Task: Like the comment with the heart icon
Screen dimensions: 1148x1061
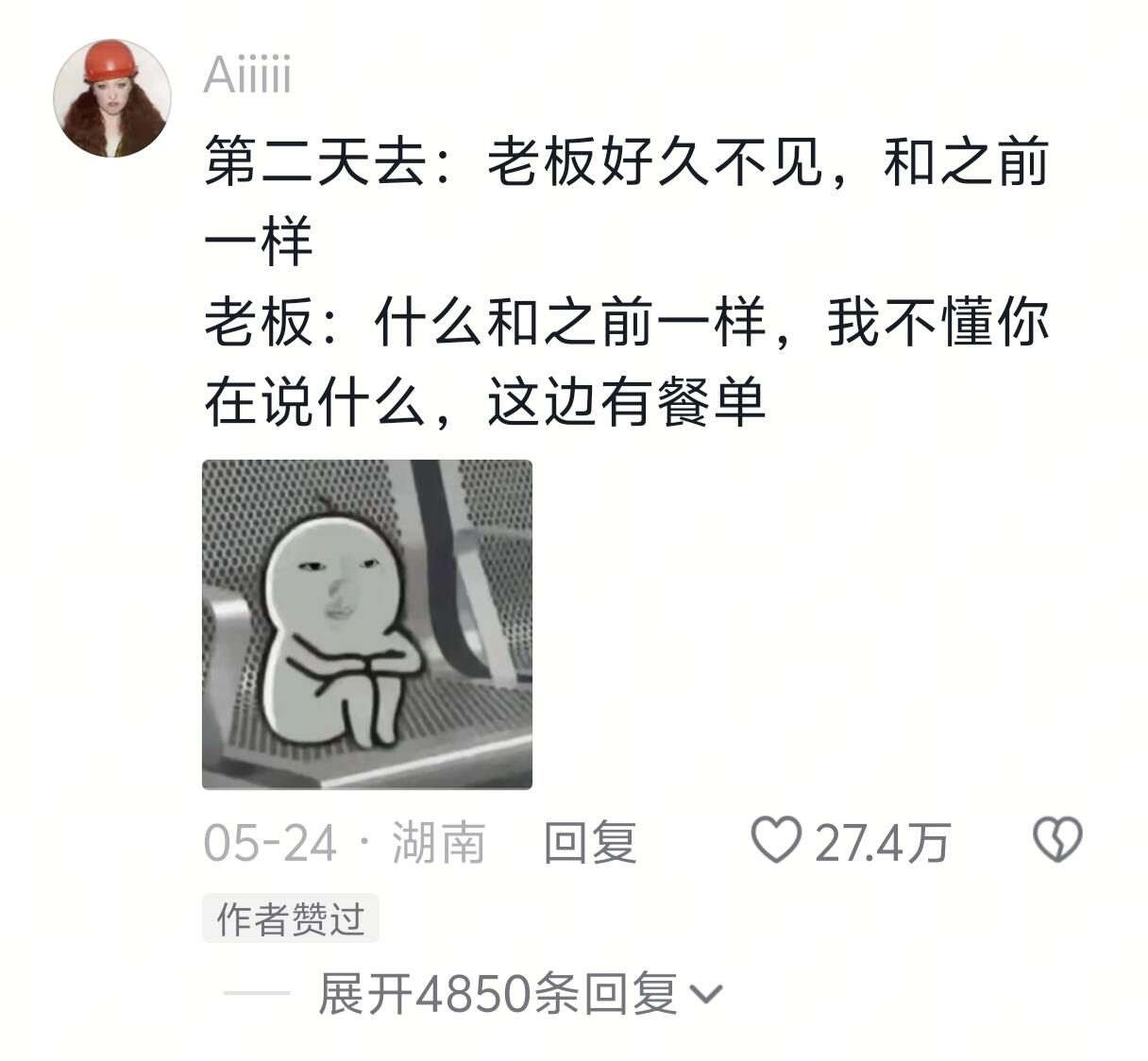Action: click(x=775, y=839)
